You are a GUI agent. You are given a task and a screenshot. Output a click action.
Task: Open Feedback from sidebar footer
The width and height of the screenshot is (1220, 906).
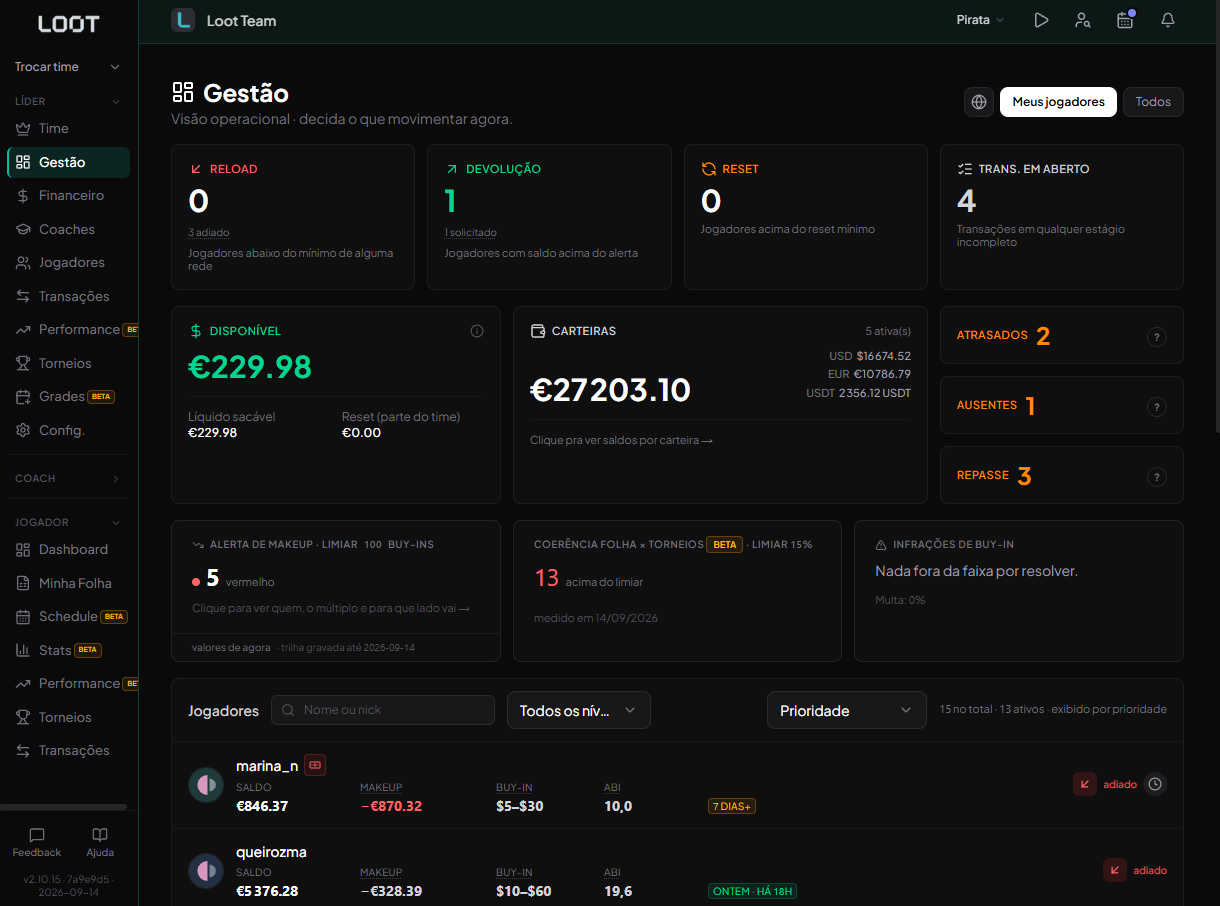click(37, 843)
